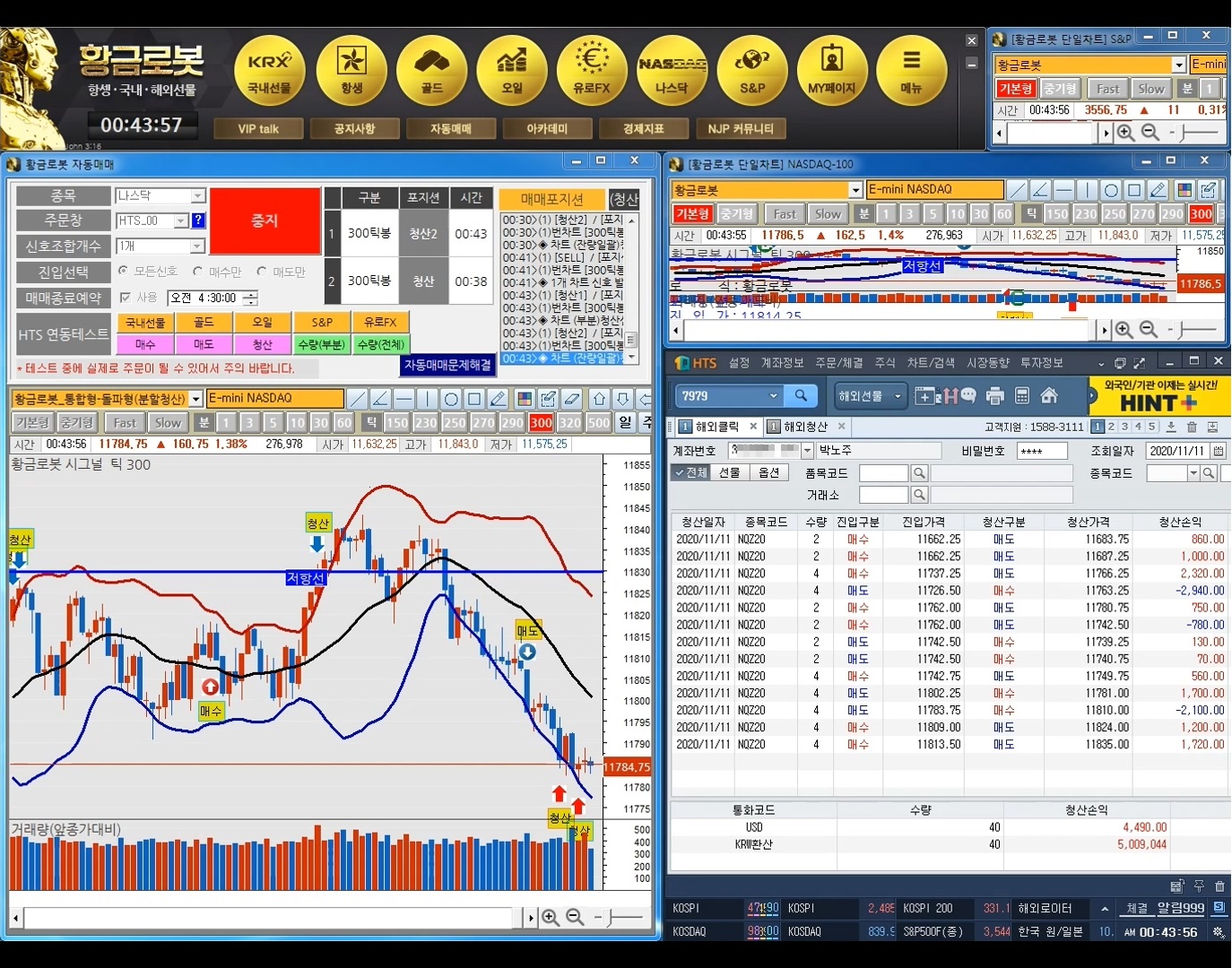1232x968 pixels.
Task: Open the calculator icon in HTS toolbar
Action: [x=1021, y=396]
